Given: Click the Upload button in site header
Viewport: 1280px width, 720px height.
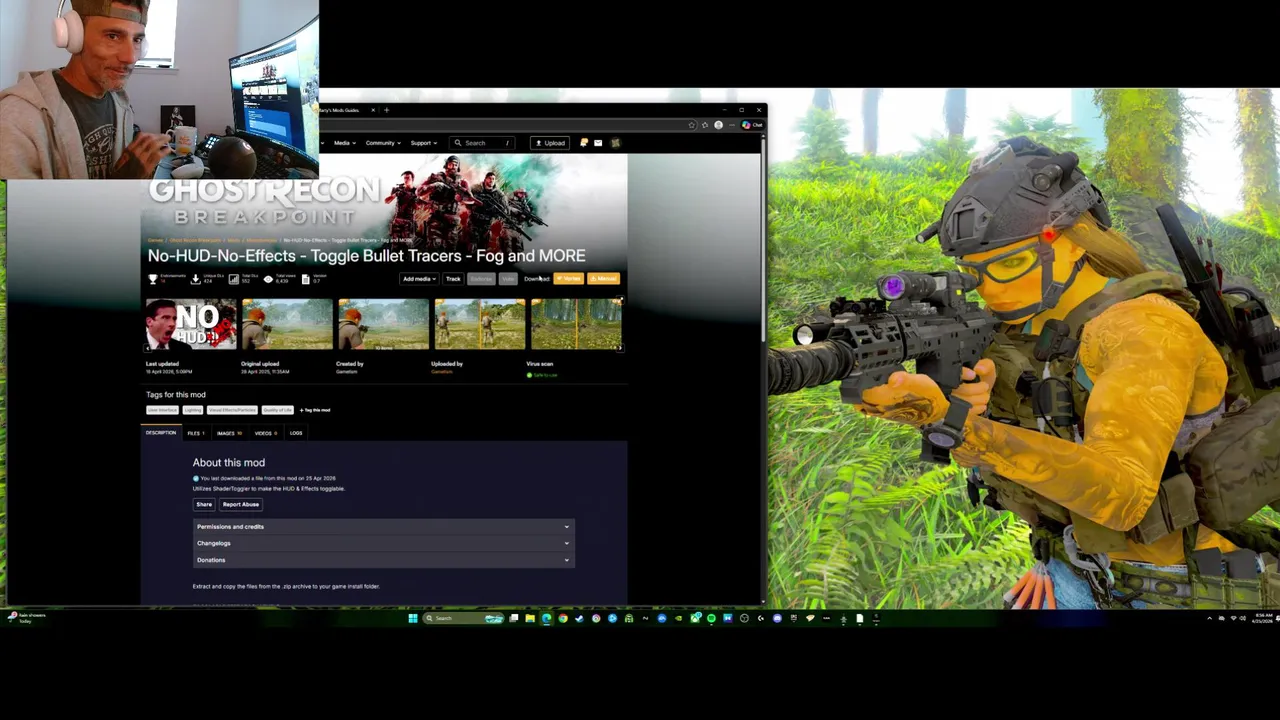Looking at the screenshot, I should tap(550, 143).
